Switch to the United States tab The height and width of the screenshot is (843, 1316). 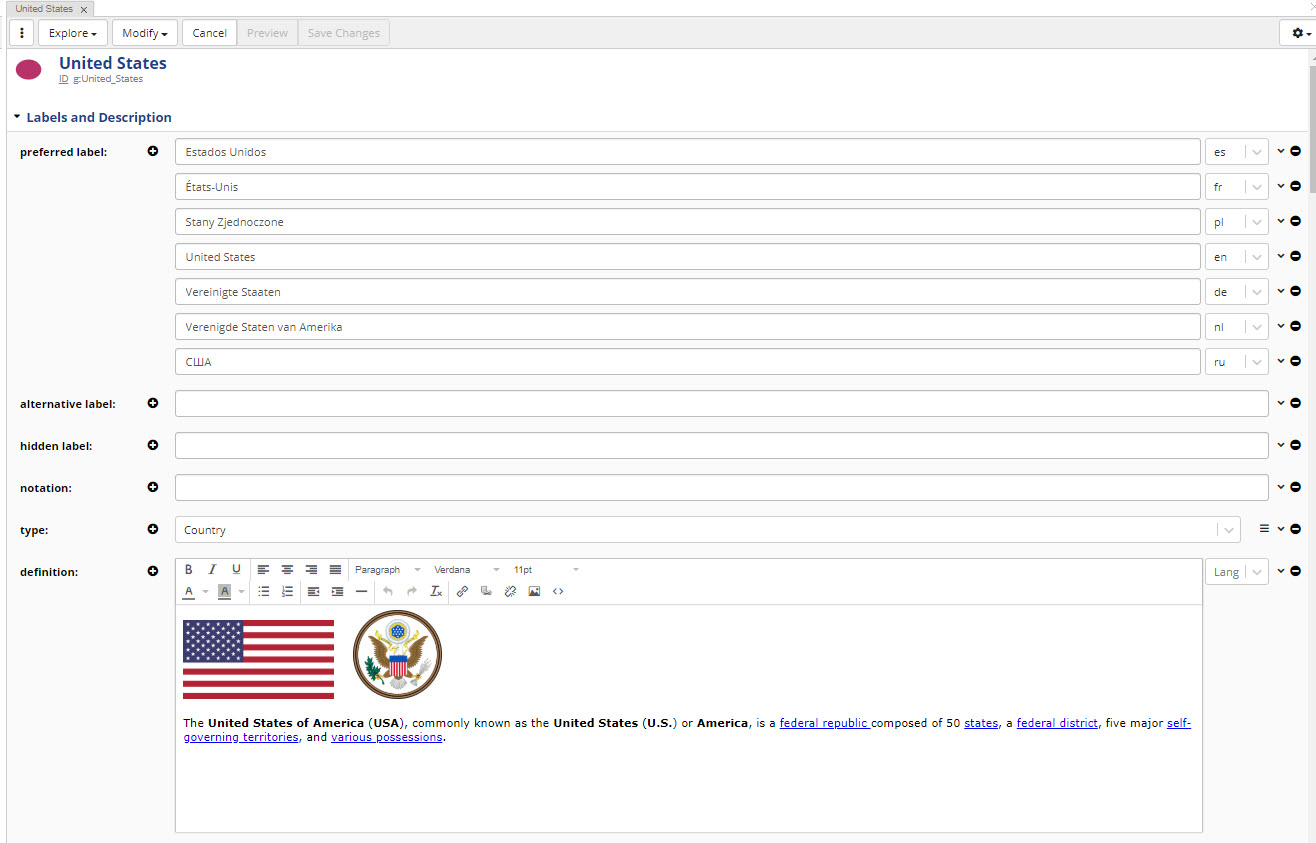44,8
